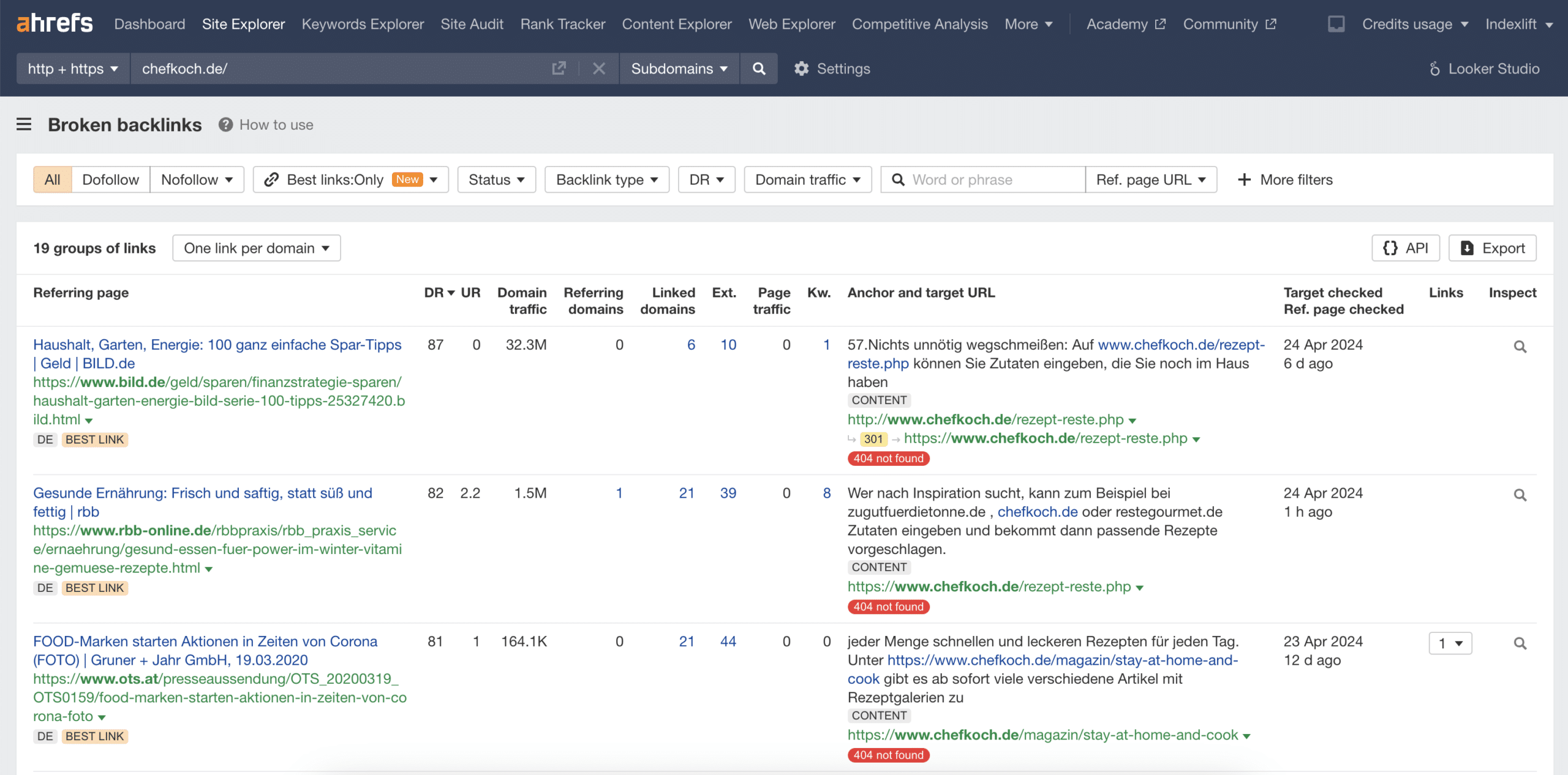Image resolution: width=1568 pixels, height=775 pixels.
Task: Click the Ahrefs logo
Action: tap(55, 23)
